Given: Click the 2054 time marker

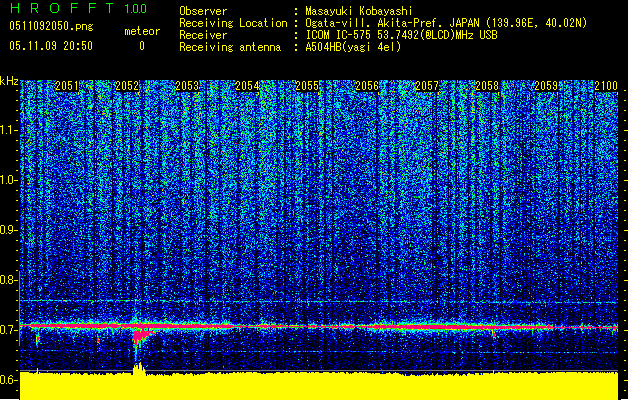Looking at the screenshot, I should pyautogui.click(x=247, y=86).
